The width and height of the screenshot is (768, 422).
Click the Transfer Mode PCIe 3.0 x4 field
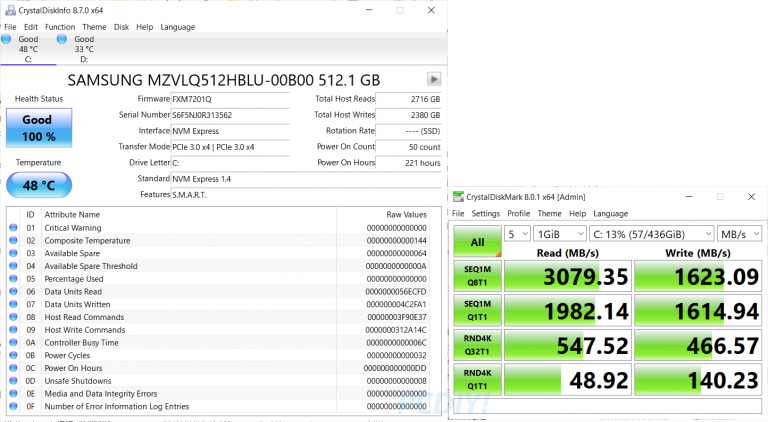[x=230, y=147]
